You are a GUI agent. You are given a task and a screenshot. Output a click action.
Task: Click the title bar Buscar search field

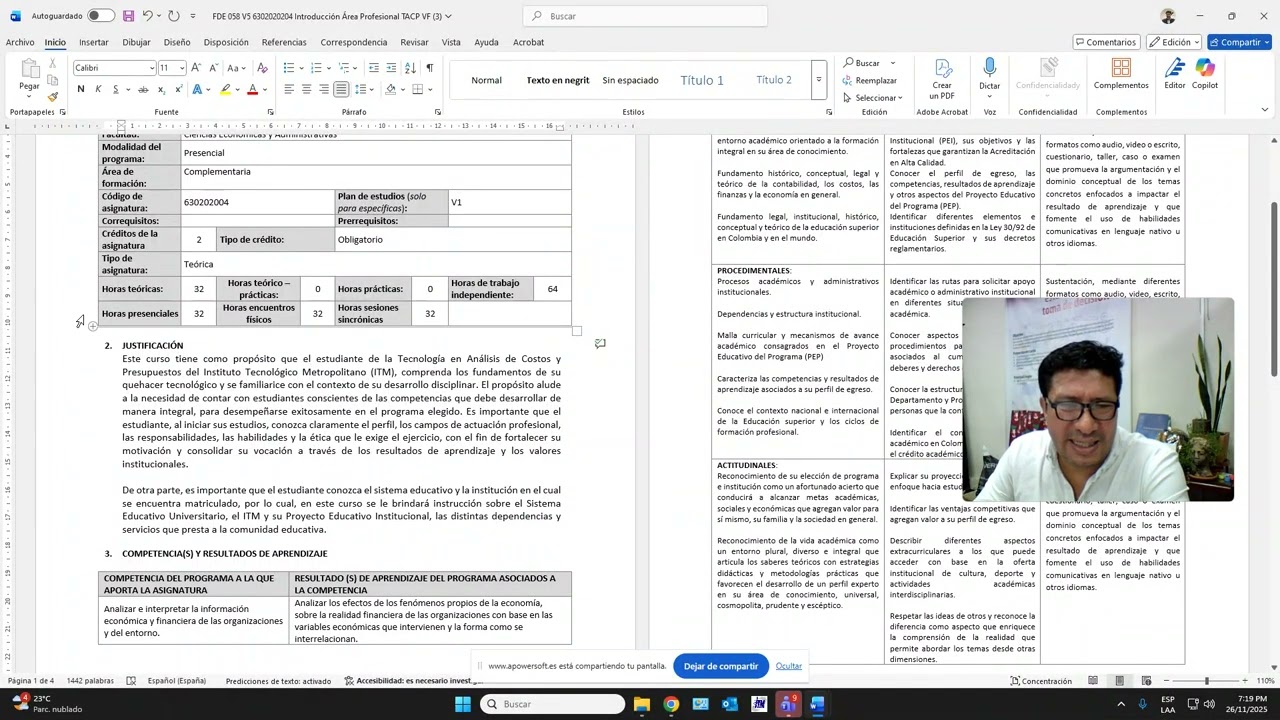click(x=645, y=16)
